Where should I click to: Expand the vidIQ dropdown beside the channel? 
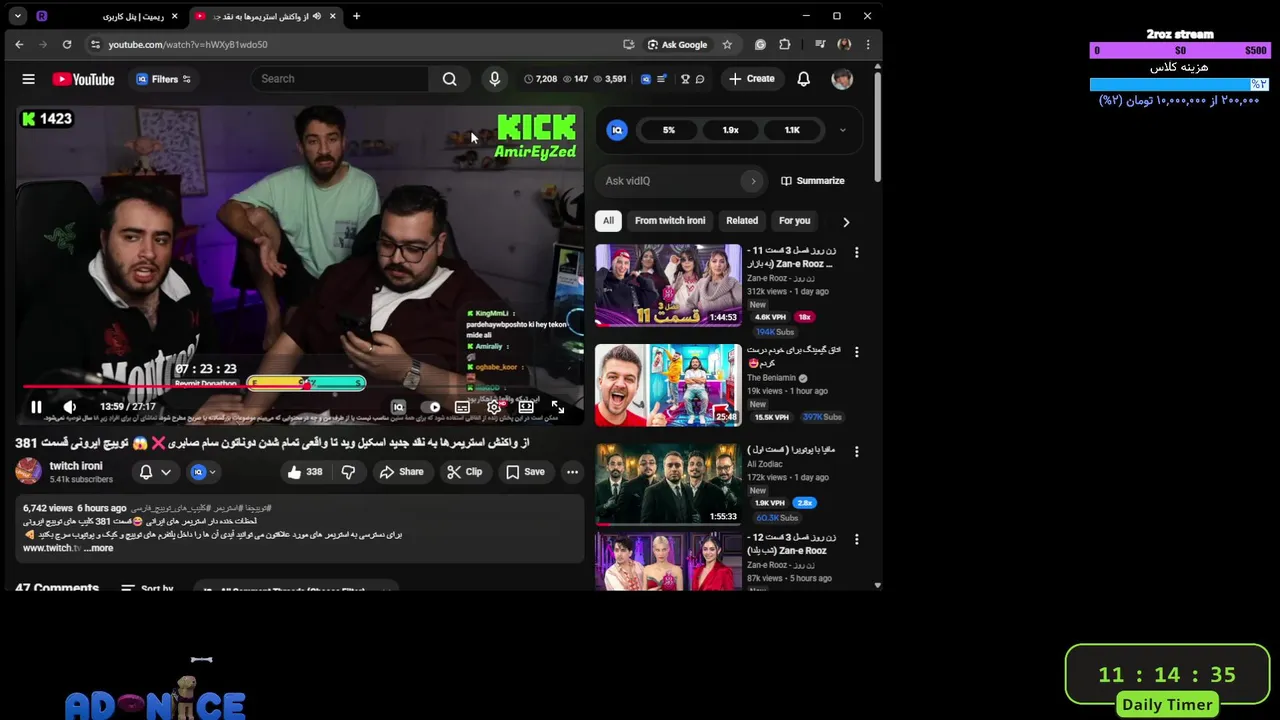click(203, 472)
